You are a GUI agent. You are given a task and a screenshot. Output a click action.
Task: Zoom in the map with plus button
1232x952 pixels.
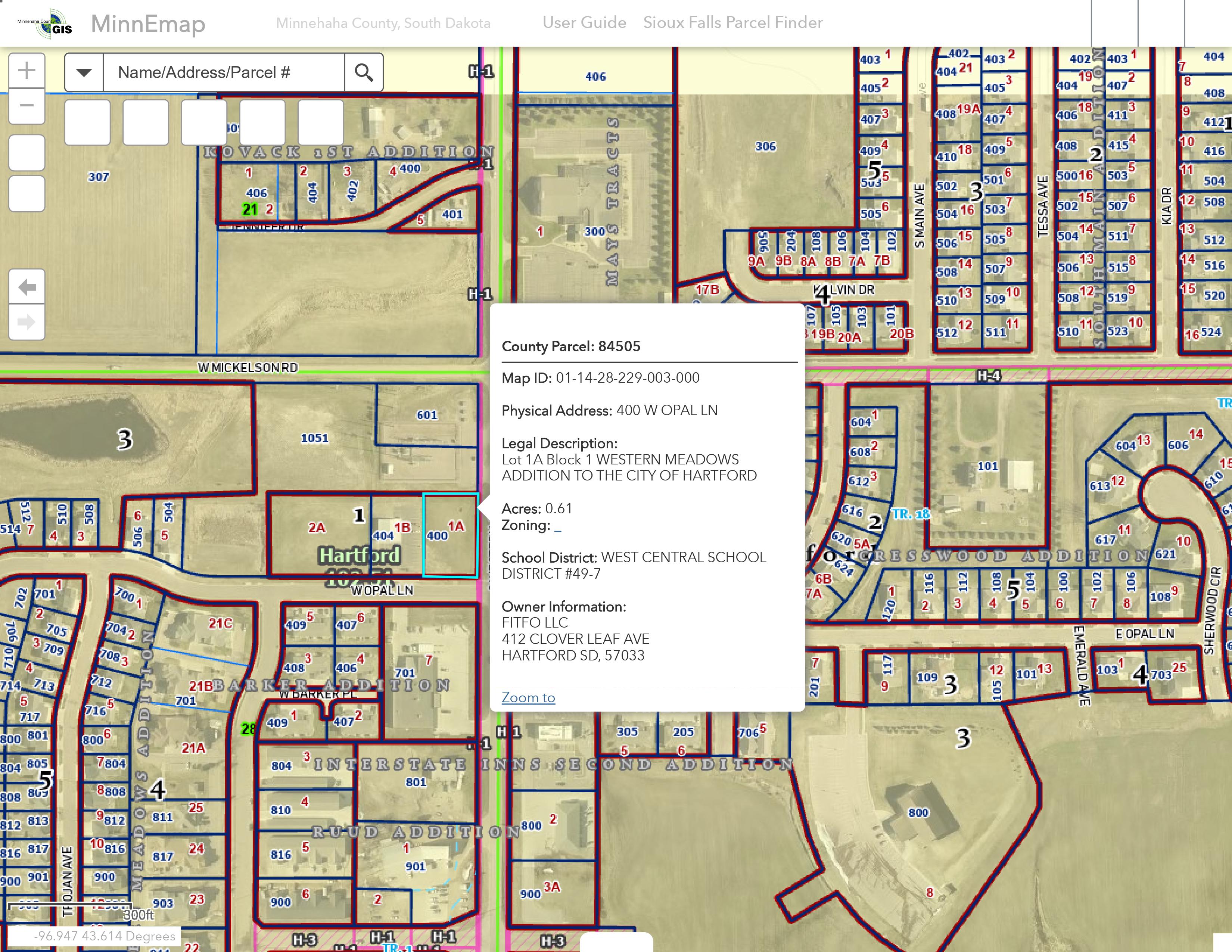point(27,71)
